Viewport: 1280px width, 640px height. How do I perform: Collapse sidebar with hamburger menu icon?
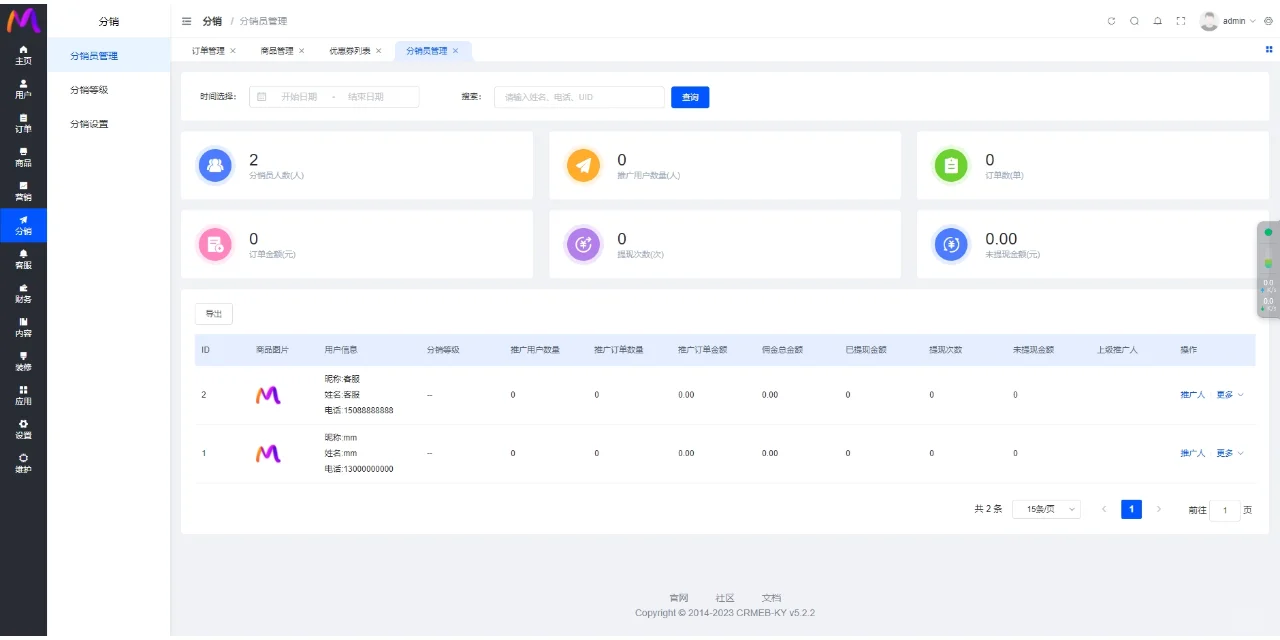187,21
